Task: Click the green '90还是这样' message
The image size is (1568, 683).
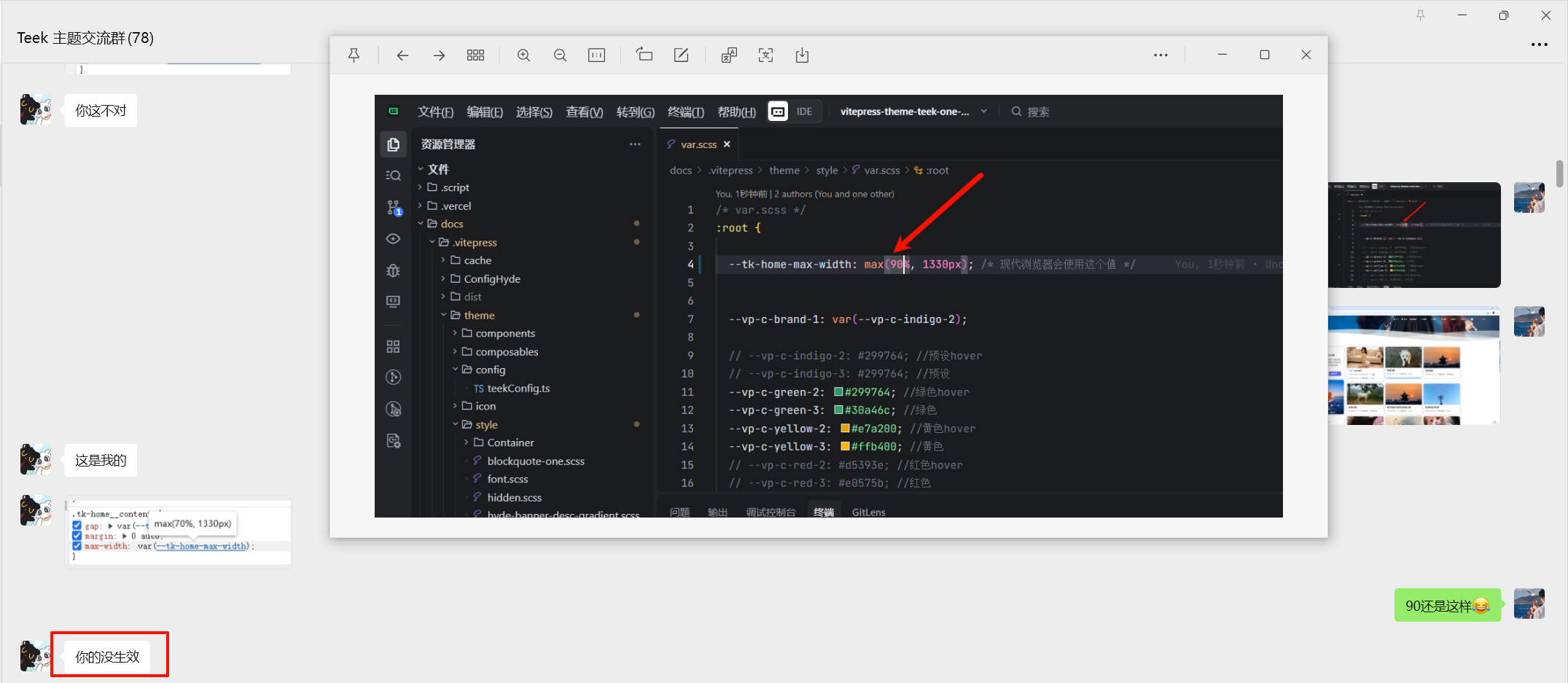Action: (1448, 606)
